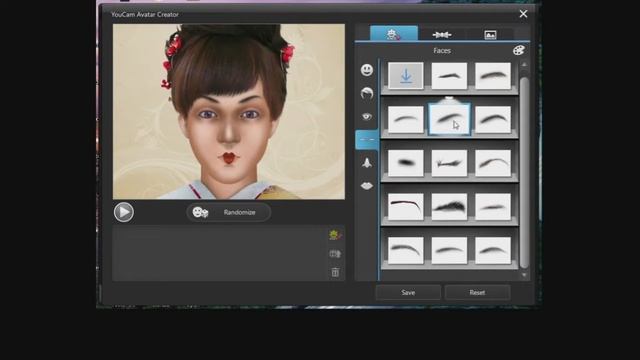Click the Reset button
The image size is (640, 360).
(x=477, y=293)
